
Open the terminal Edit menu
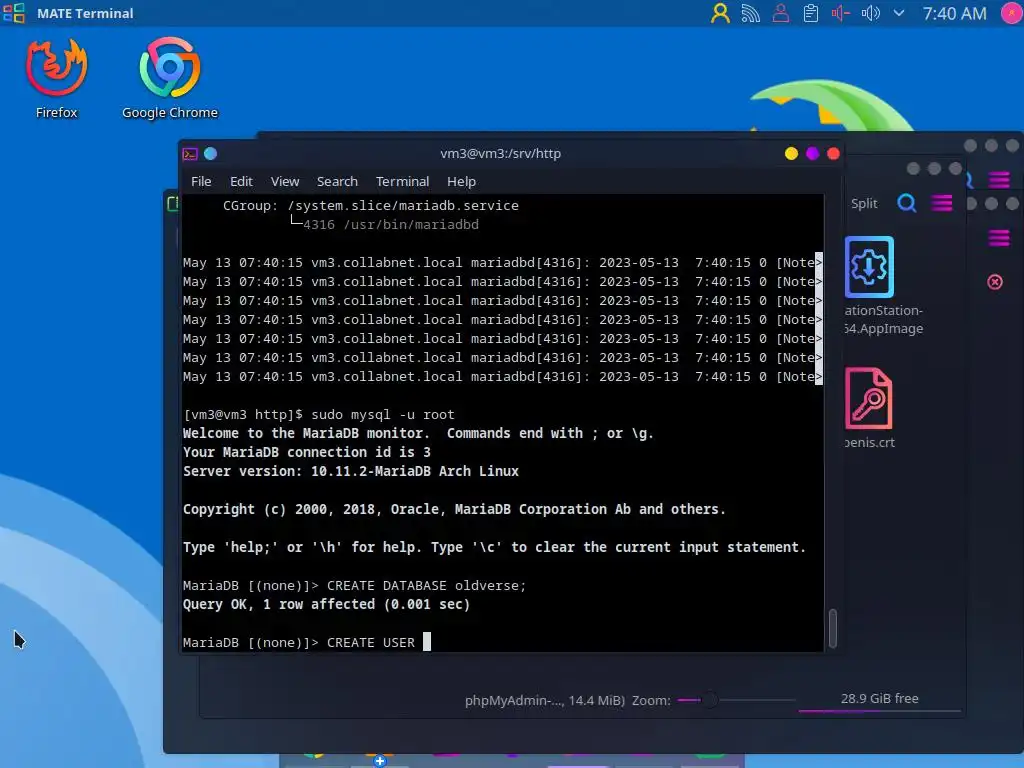[x=241, y=182]
